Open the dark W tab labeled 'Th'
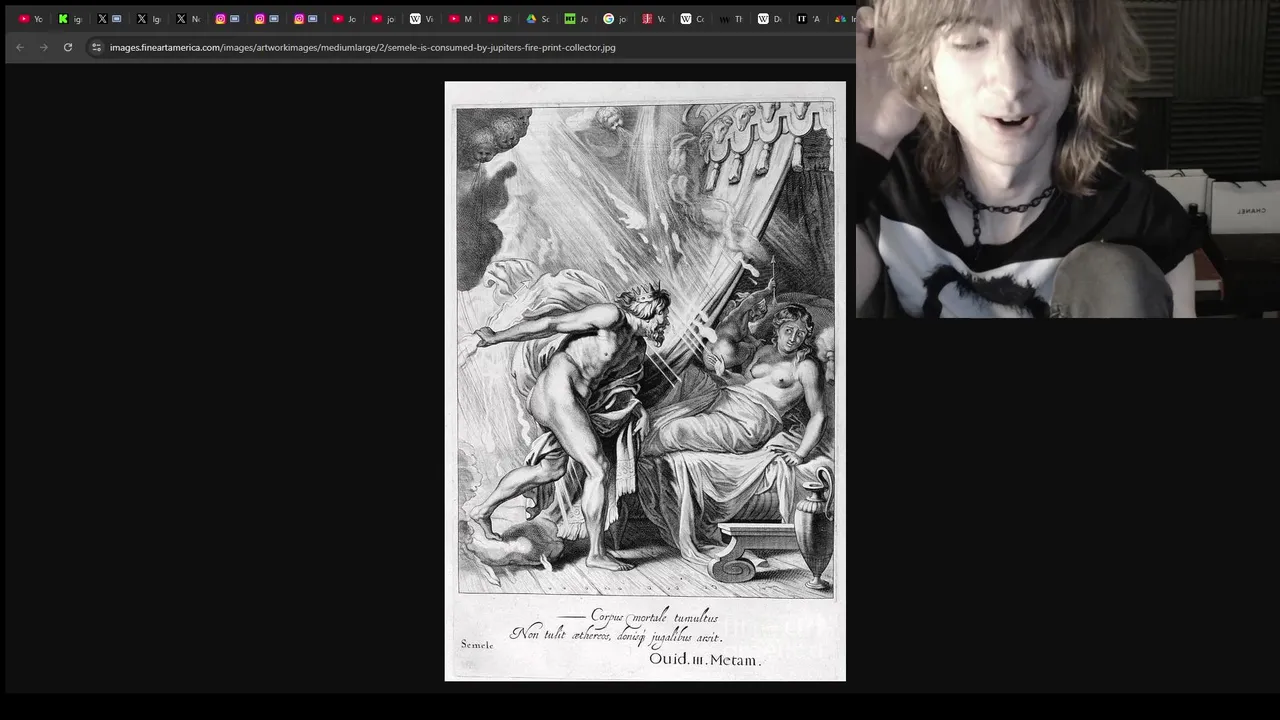Image resolution: width=1280 pixels, height=720 pixels. pyautogui.click(x=732, y=19)
